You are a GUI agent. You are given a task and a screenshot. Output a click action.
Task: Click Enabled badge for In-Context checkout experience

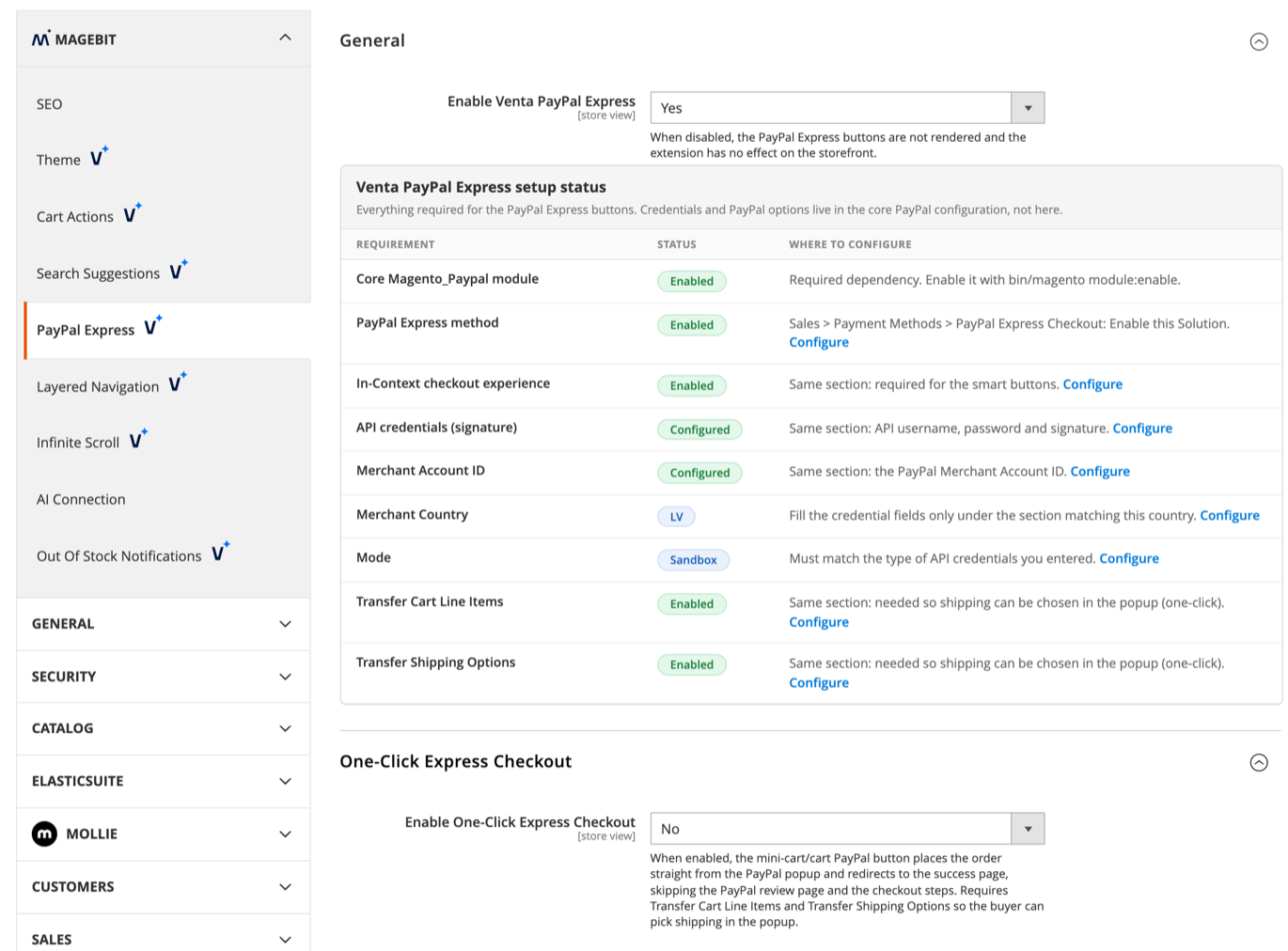(x=692, y=385)
